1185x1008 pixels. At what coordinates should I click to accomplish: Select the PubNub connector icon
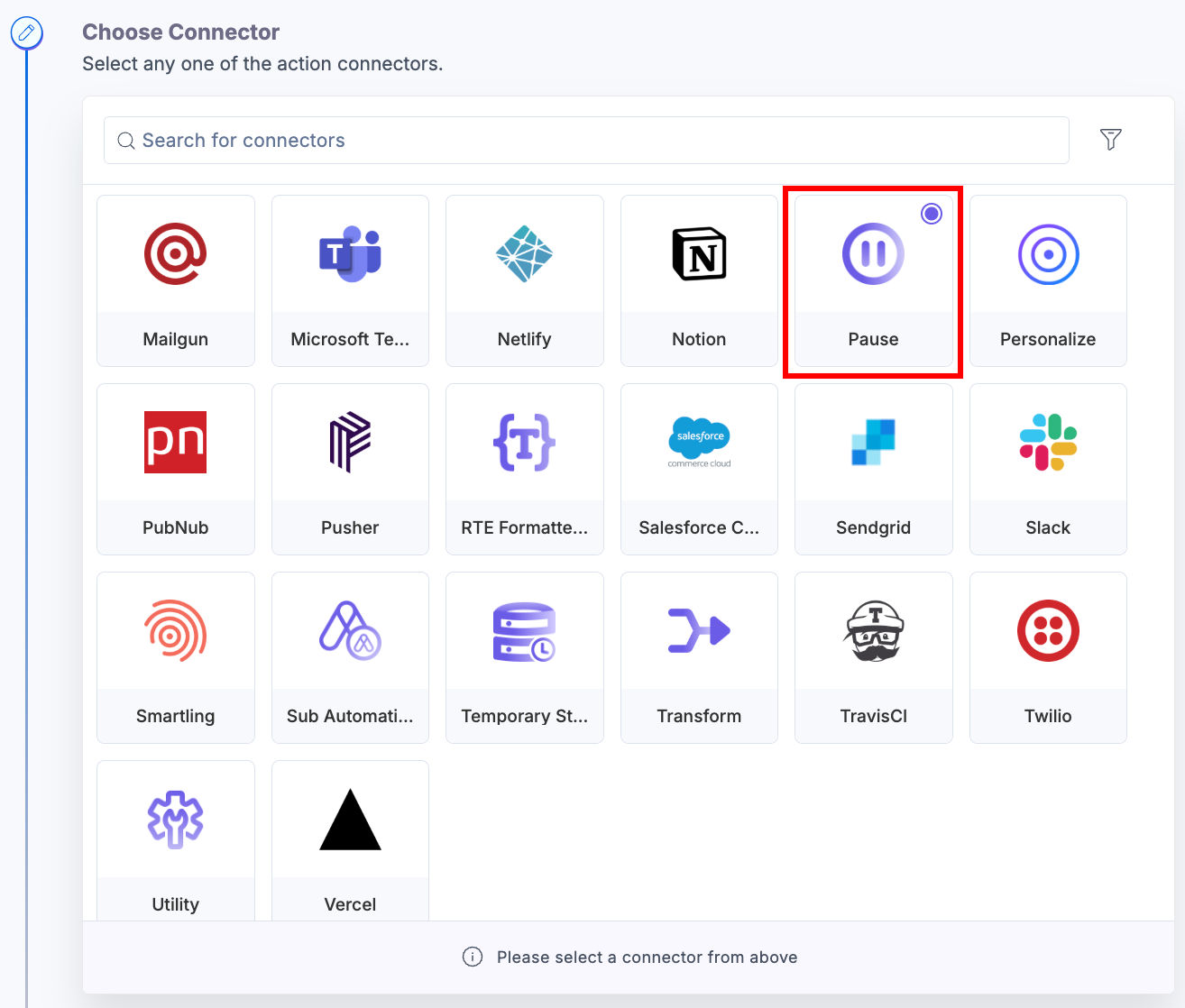[175, 443]
